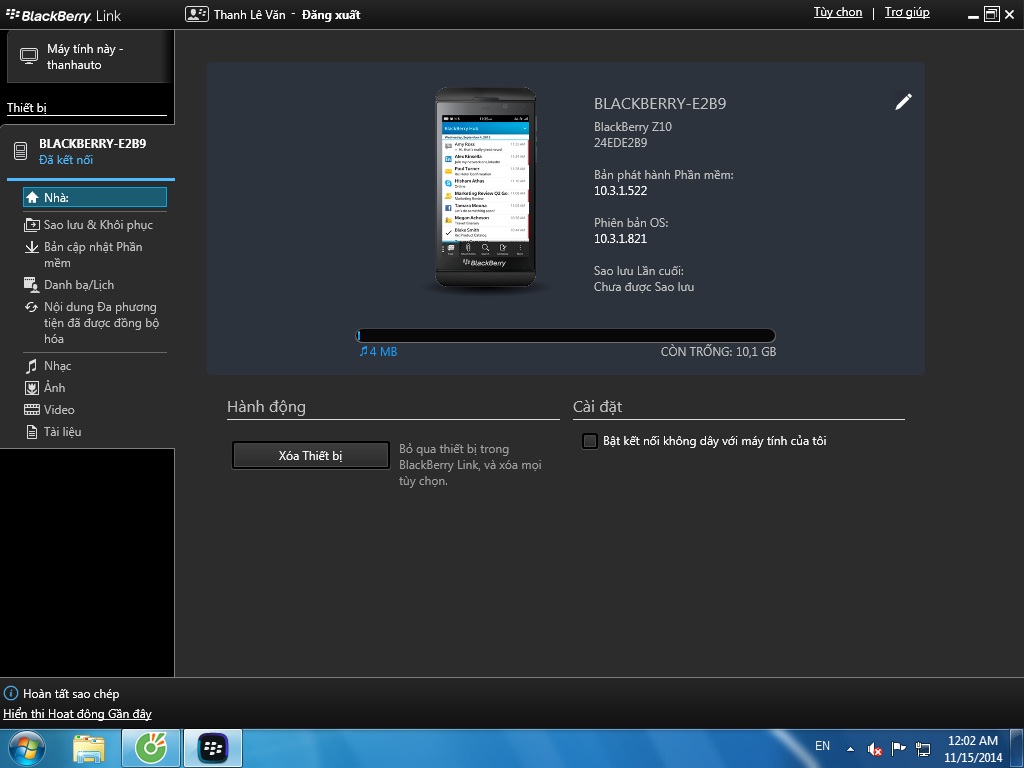Show hidden tray icons arrow
The height and width of the screenshot is (768, 1024).
tap(850, 749)
